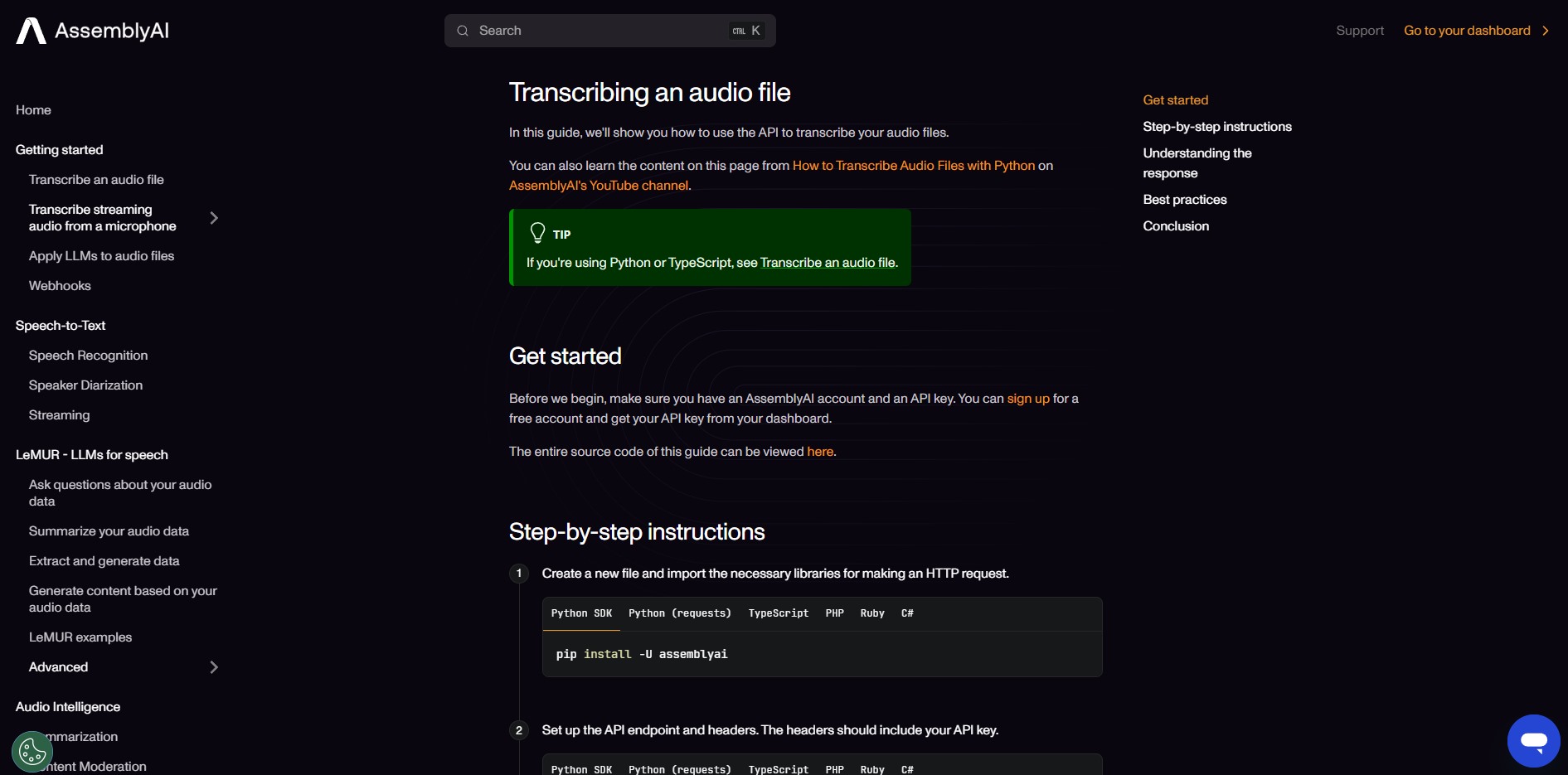
Task: Click the Getting started sidebar heading
Action: point(59,150)
